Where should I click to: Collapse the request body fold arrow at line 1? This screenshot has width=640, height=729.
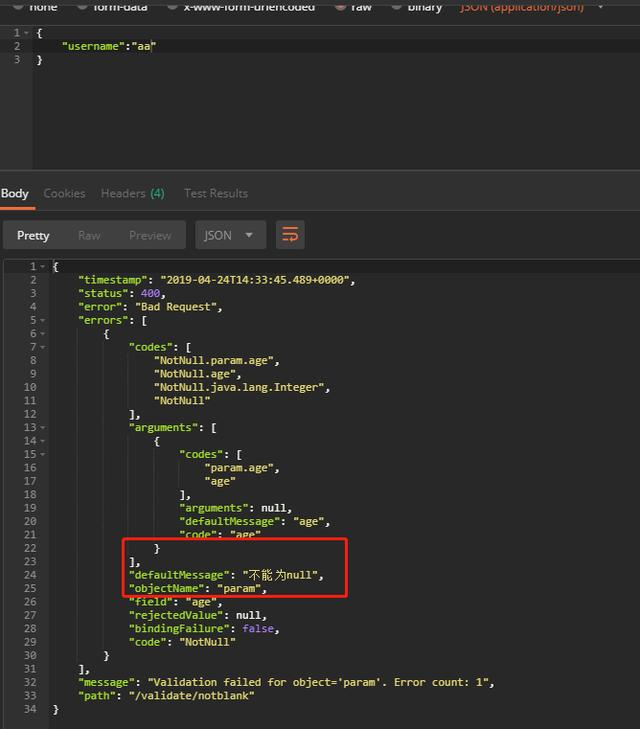click(25, 33)
